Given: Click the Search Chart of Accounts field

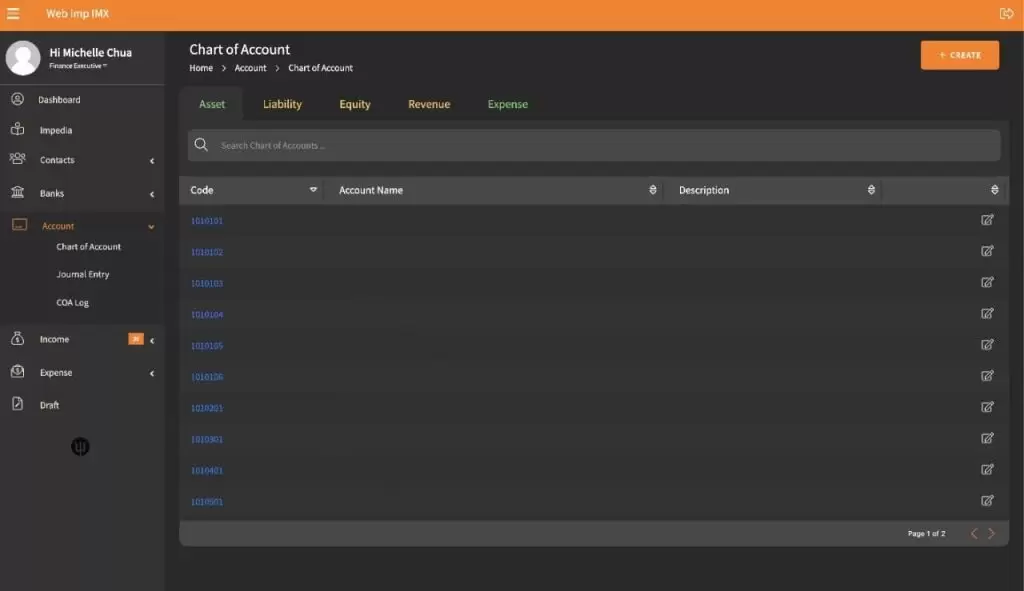Looking at the screenshot, I should click(x=600, y=145).
